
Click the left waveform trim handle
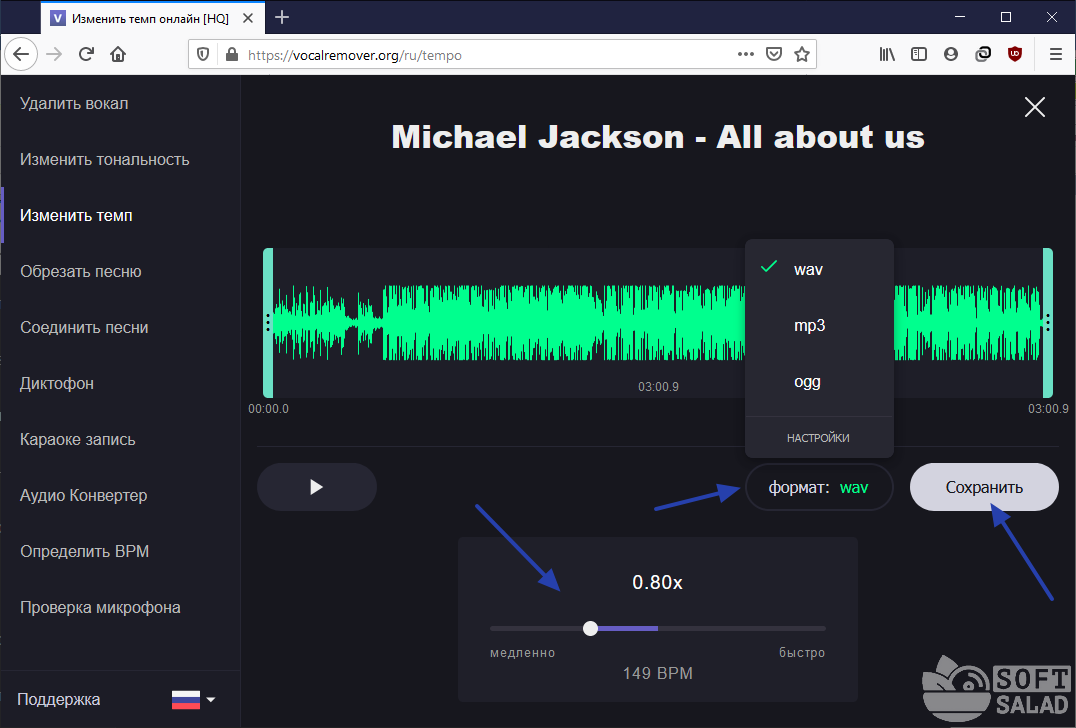[x=268, y=322]
